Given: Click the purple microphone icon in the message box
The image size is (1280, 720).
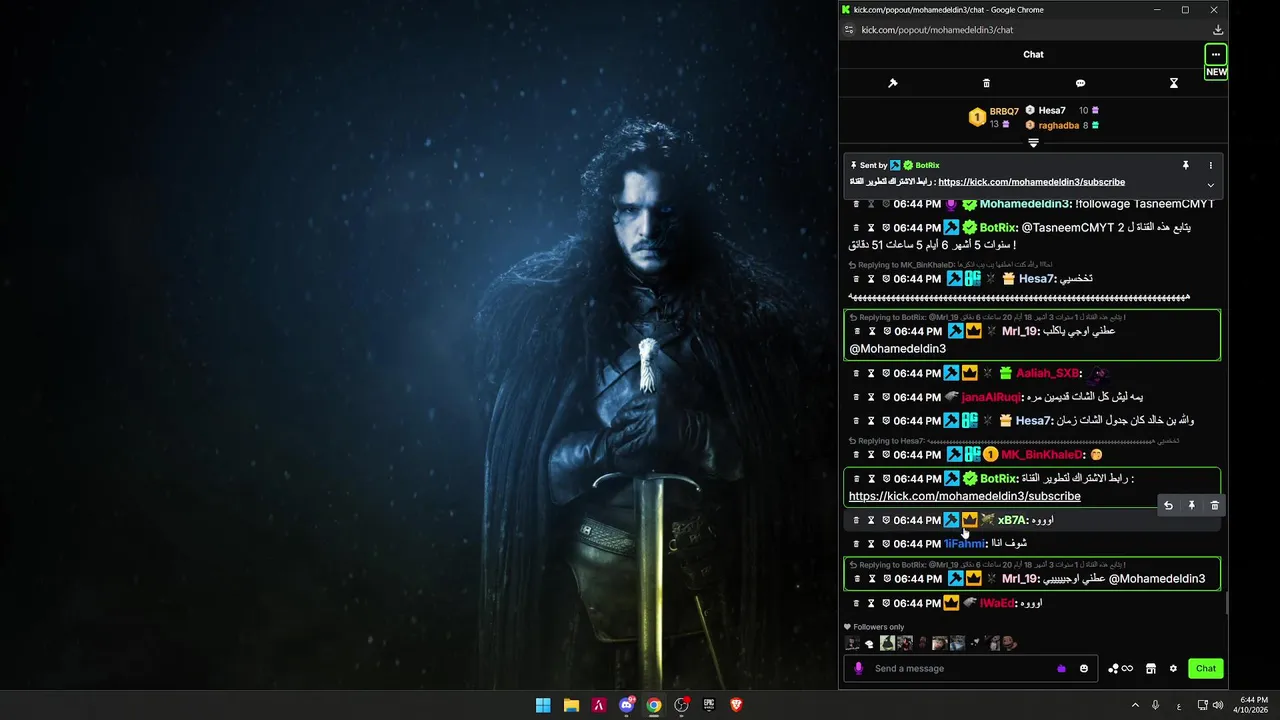Looking at the screenshot, I should 858,668.
